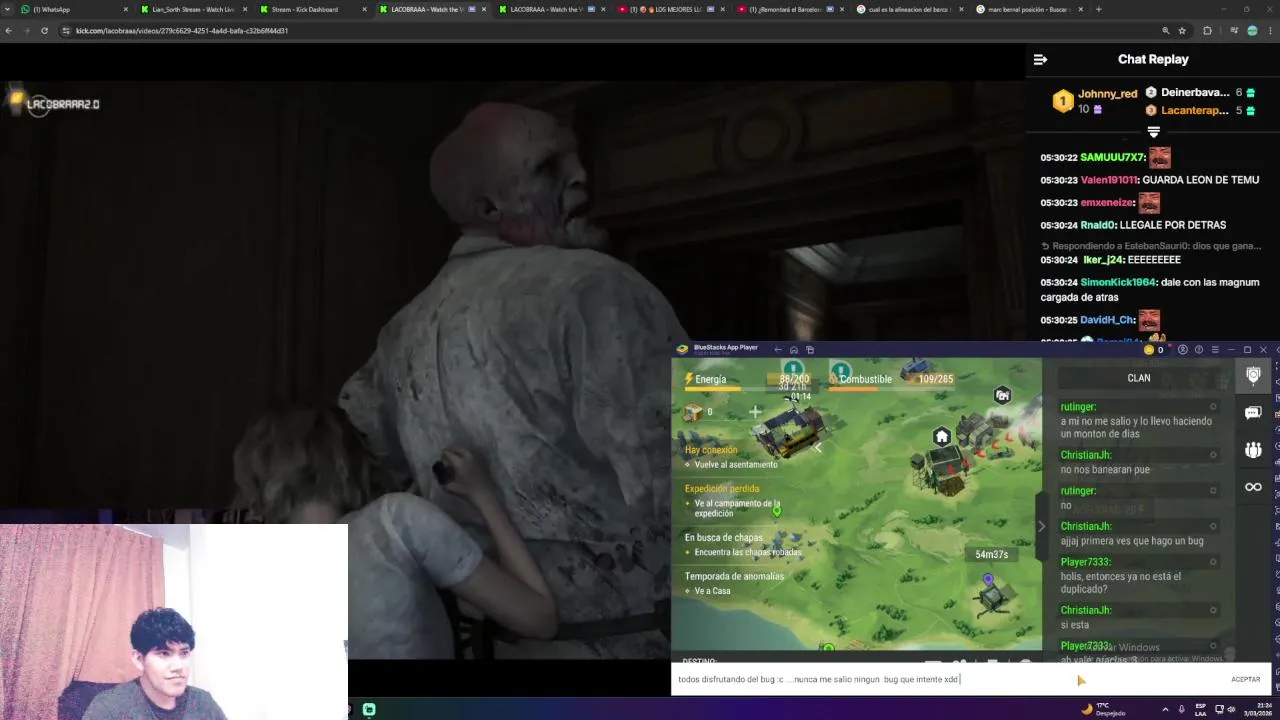The image size is (1280, 720).
Task: Collapse the game chat panel arrow
Action: (x=1041, y=526)
